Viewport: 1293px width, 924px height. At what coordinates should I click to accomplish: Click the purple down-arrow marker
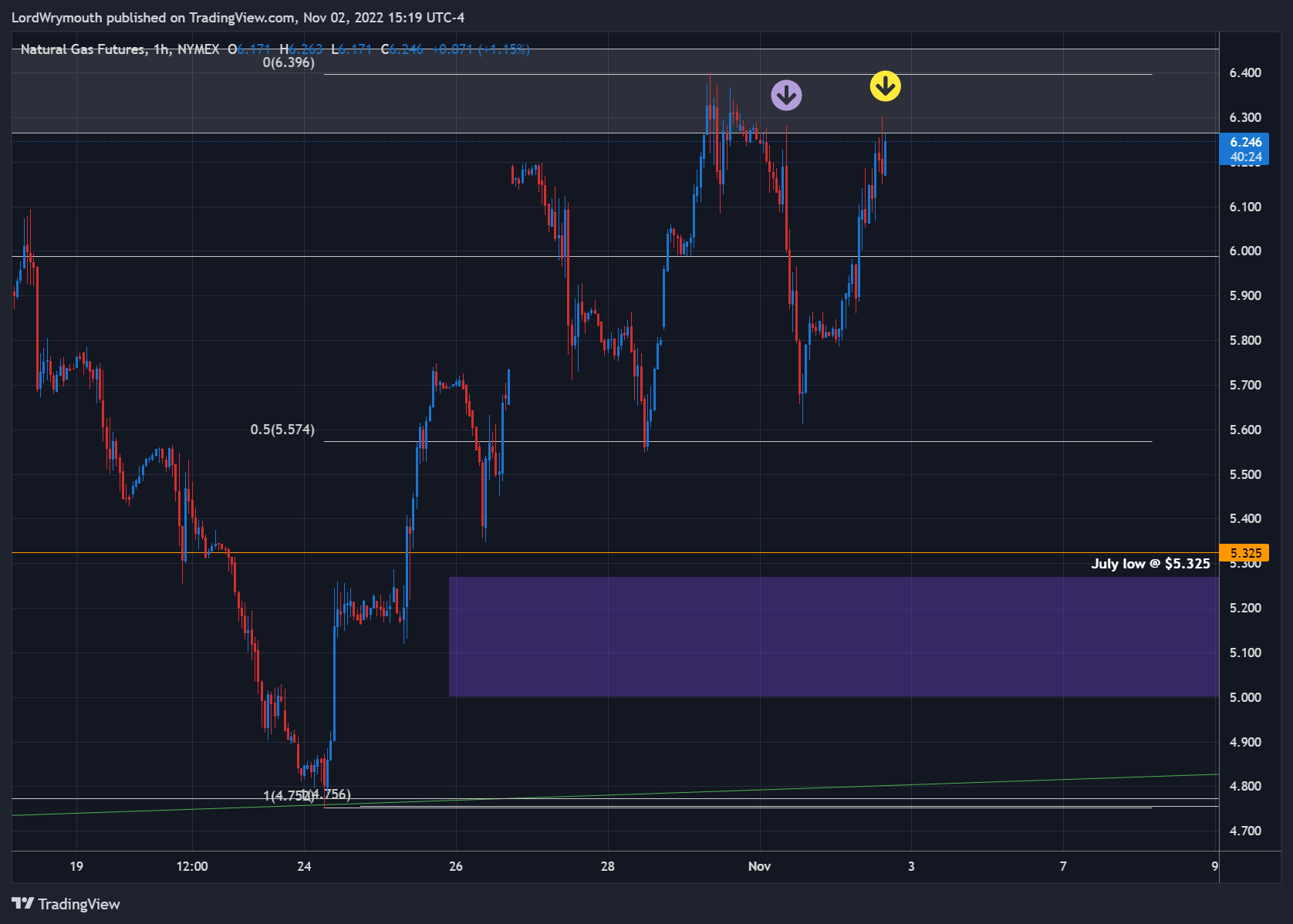coord(786,95)
